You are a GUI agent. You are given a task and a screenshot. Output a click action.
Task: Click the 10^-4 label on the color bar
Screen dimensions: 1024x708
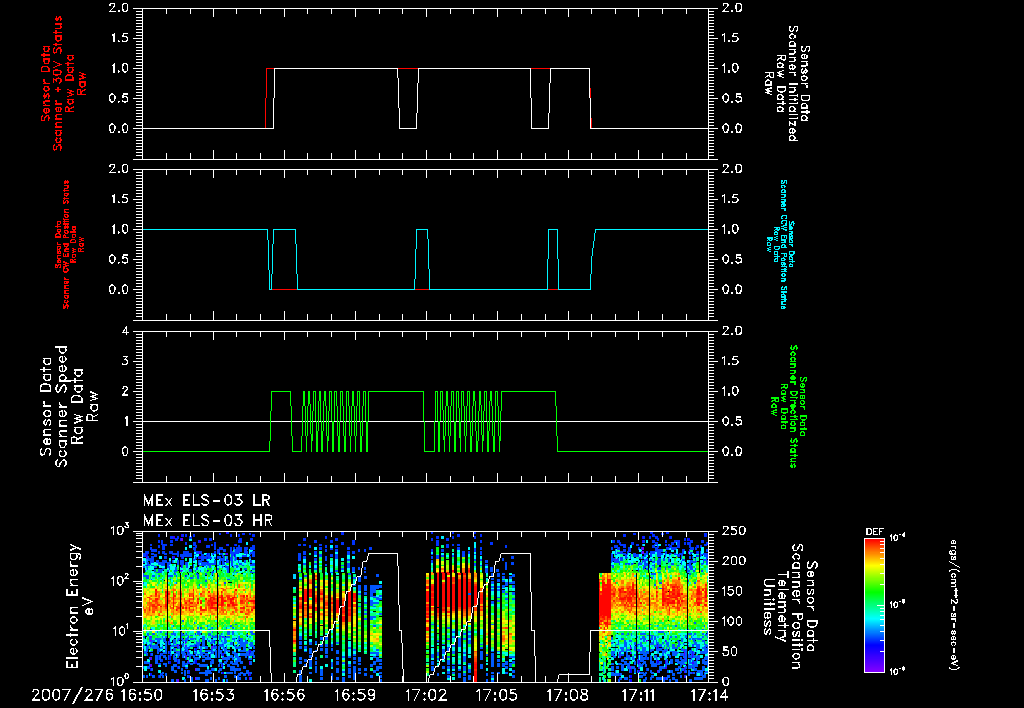898,537
